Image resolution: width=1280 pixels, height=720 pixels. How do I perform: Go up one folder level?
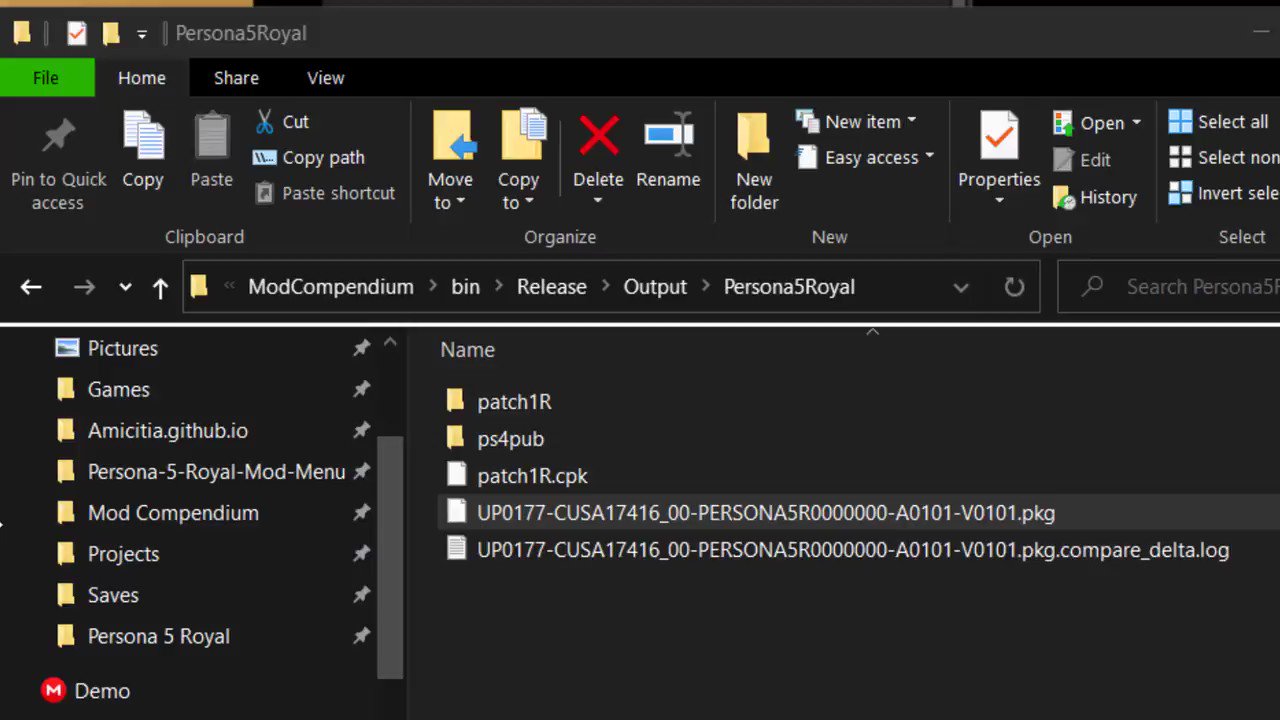(x=160, y=287)
